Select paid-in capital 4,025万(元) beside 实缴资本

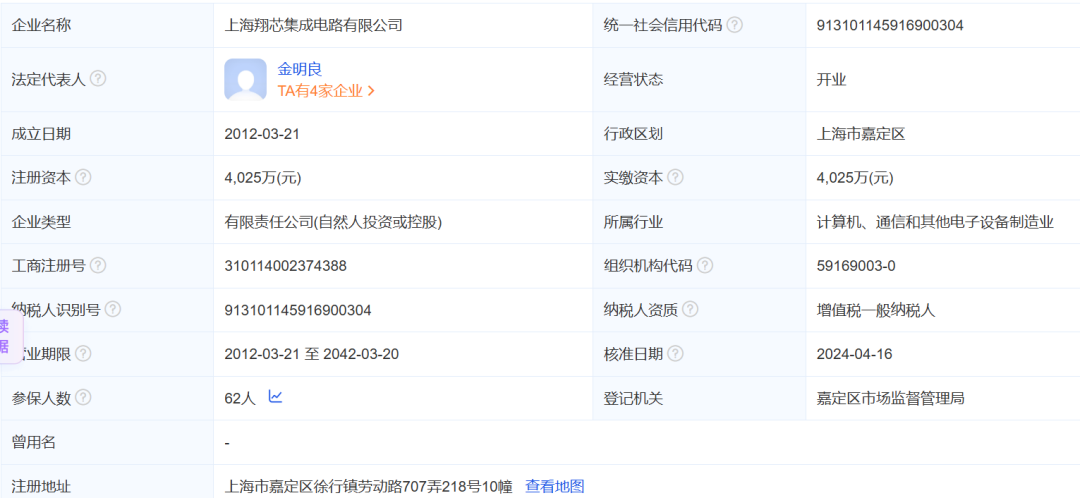coord(855,178)
